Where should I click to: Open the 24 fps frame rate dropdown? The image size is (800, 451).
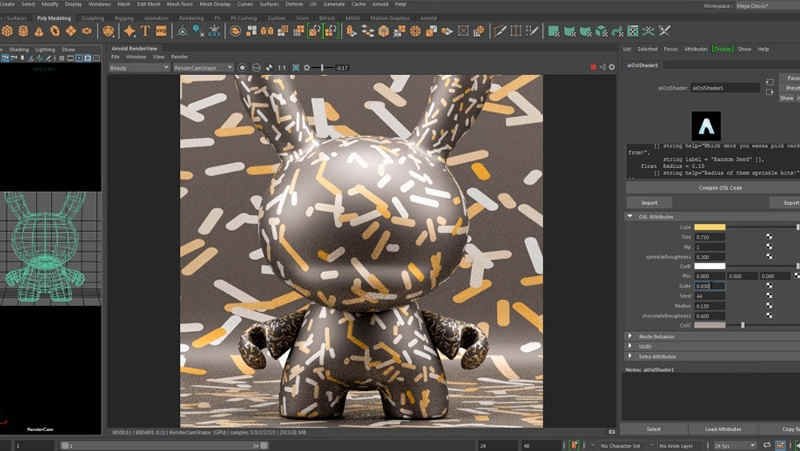coord(735,445)
